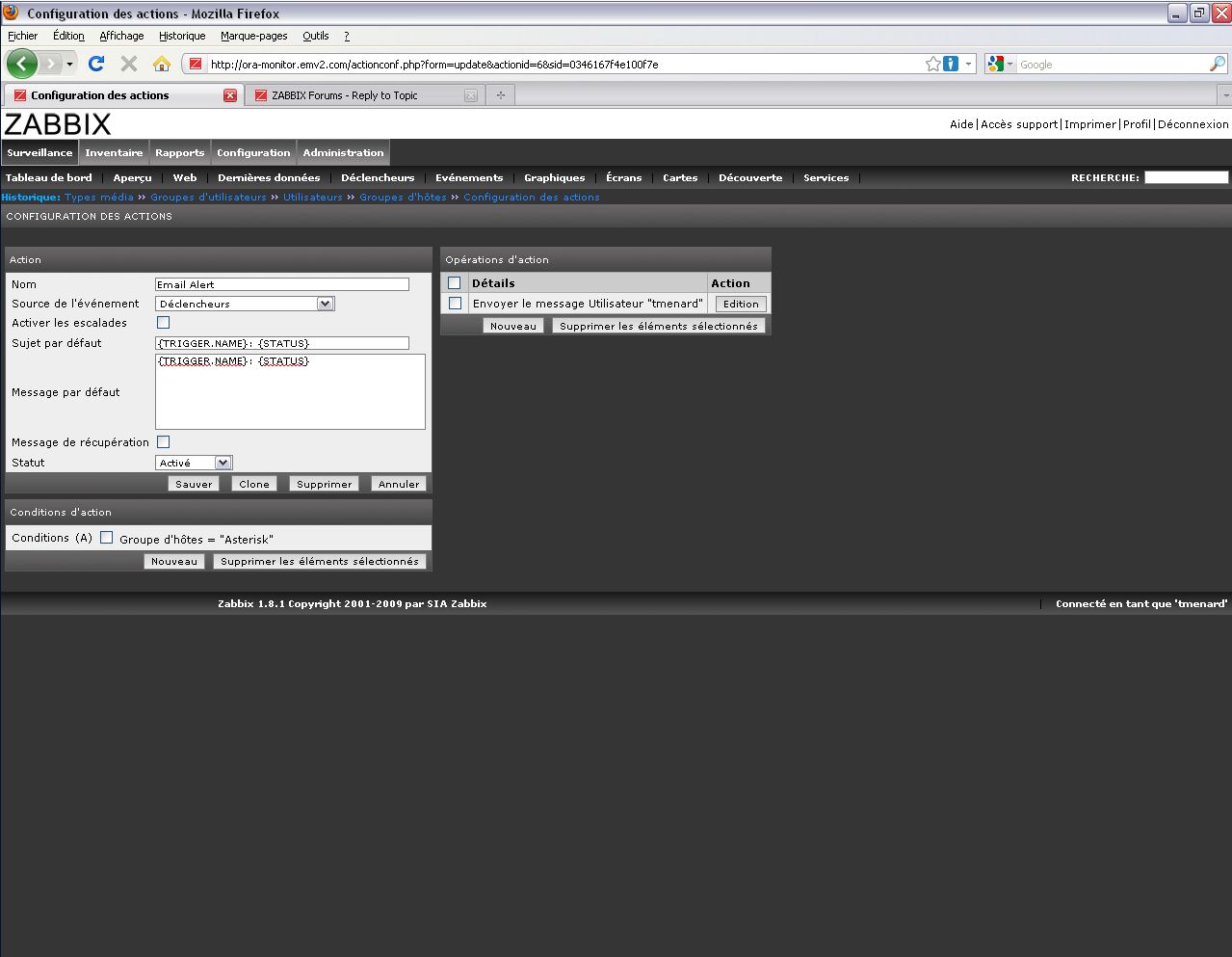Viewport: 1232px width, 957px height.
Task: Click Nouveau in Conditions d'action
Action: 174,561
